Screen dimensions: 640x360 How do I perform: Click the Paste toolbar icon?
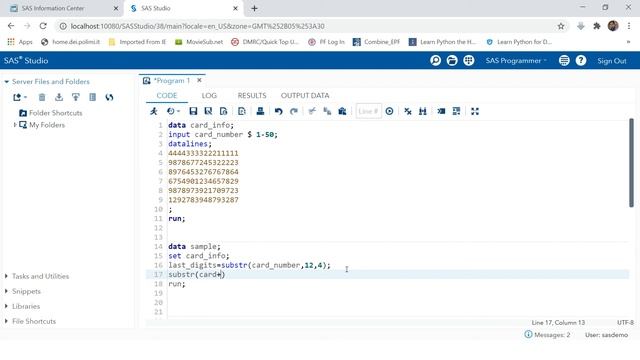pyautogui.click(x=342, y=111)
